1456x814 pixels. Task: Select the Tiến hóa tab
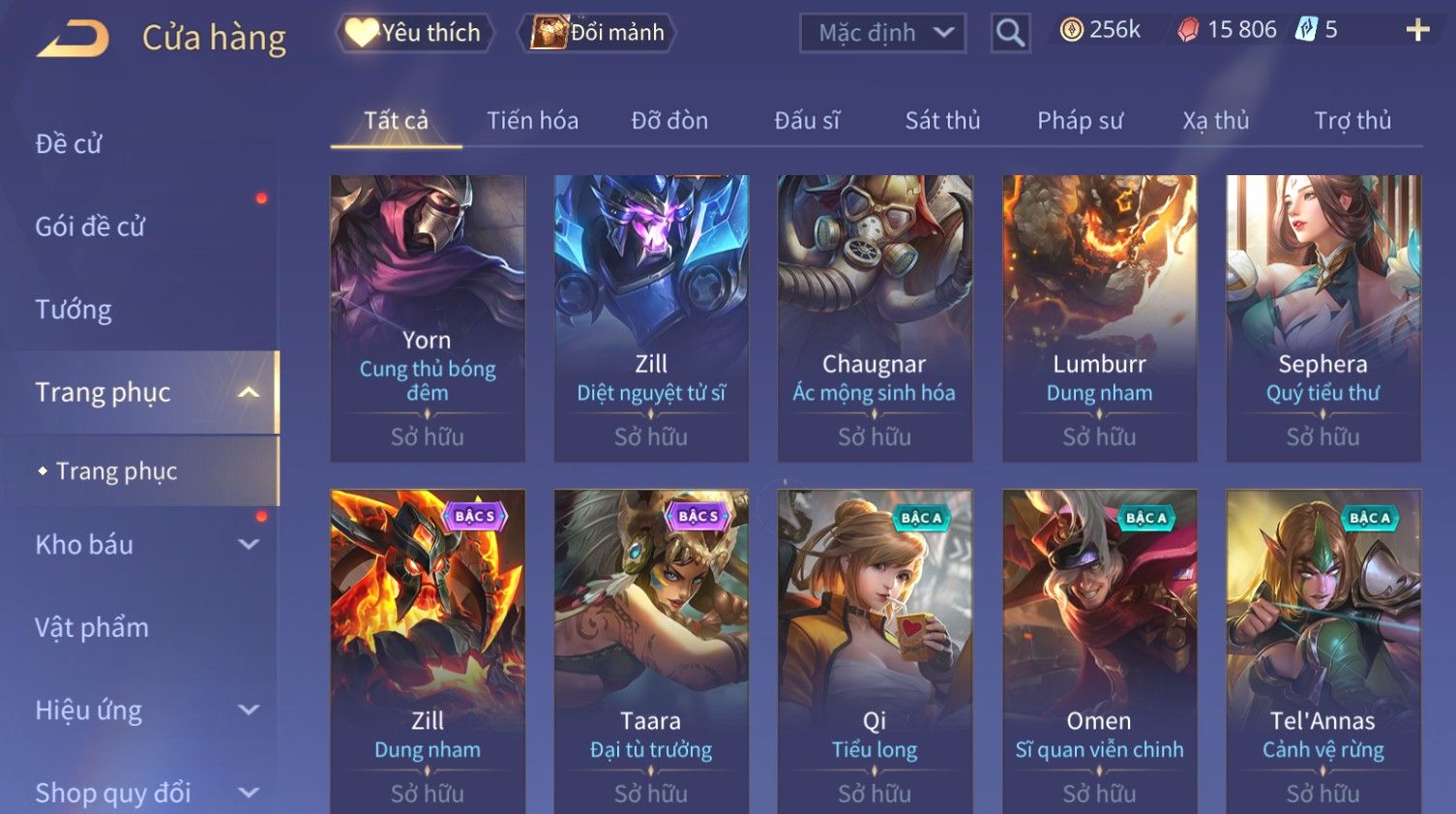pos(532,121)
